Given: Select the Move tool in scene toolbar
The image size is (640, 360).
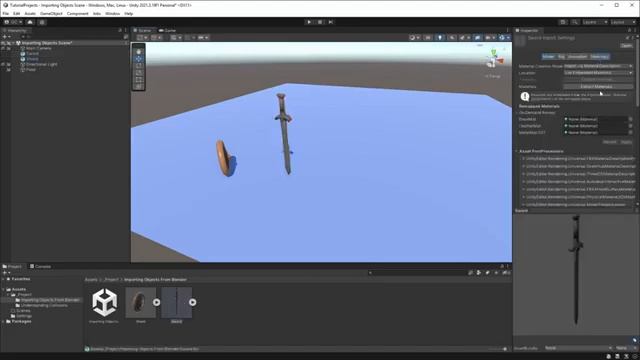Looking at the screenshot, I should click(x=139, y=59).
